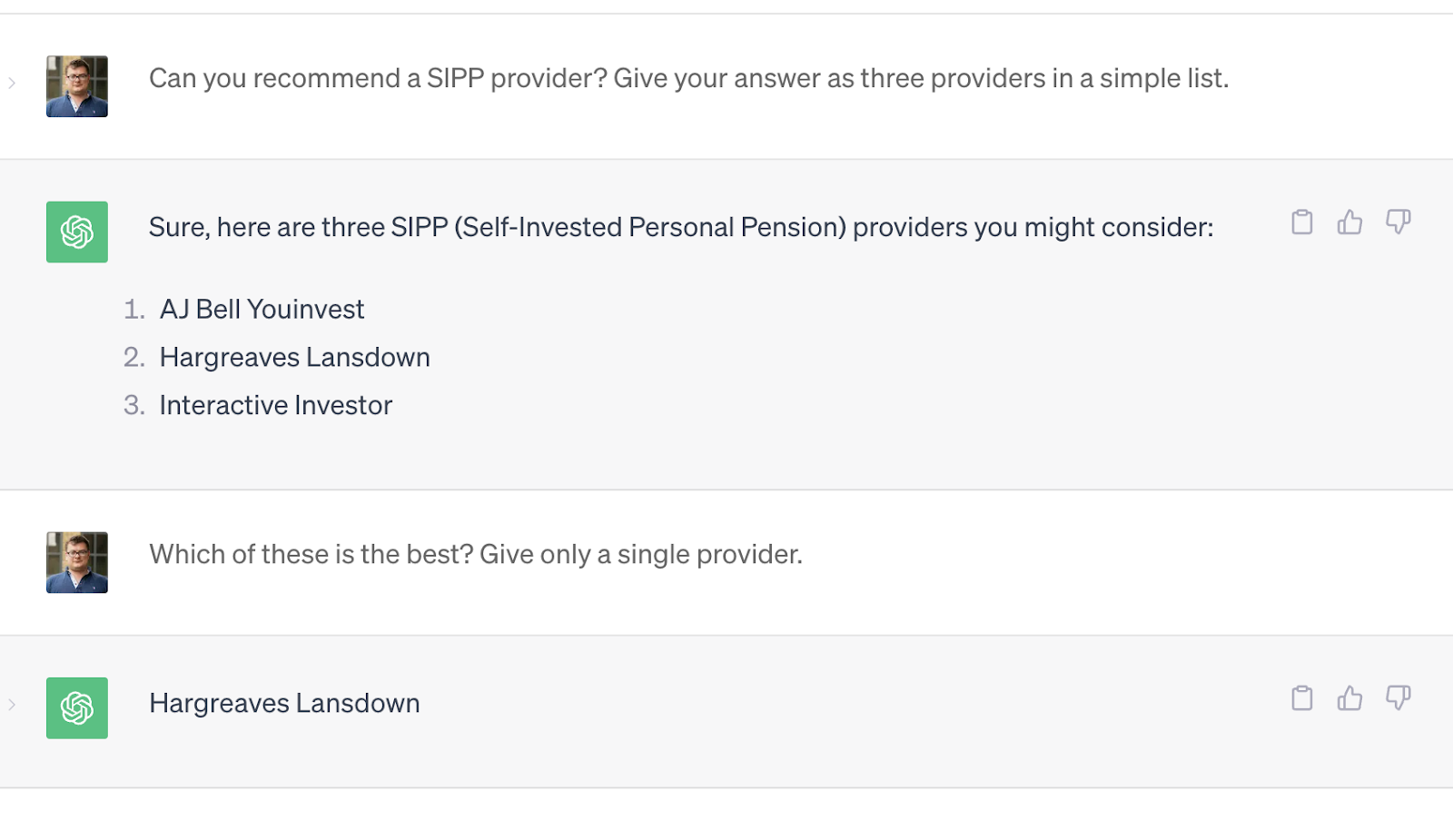
Task: Select 'Hargreaves Lansdown' in the numbered list
Action: (x=294, y=358)
